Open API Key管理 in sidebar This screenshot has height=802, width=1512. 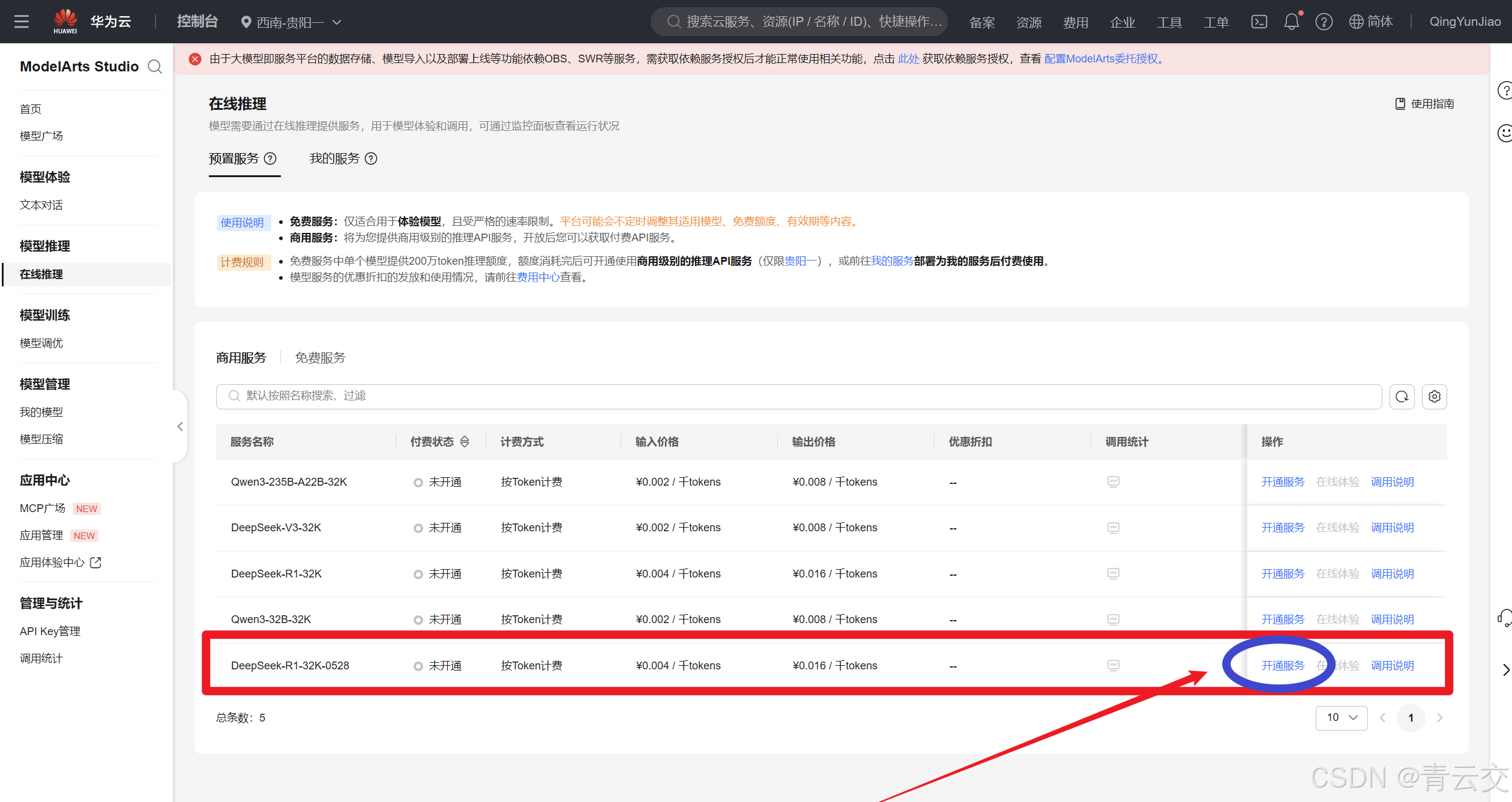click(x=50, y=632)
